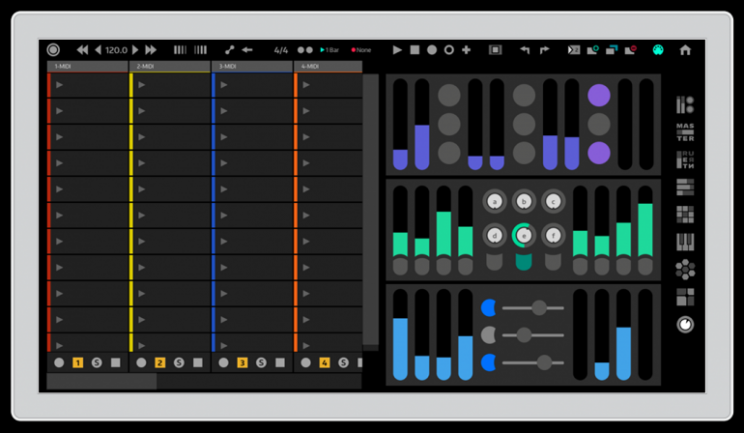Click the double left rewind arrows

pyautogui.click(x=83, y=50)
